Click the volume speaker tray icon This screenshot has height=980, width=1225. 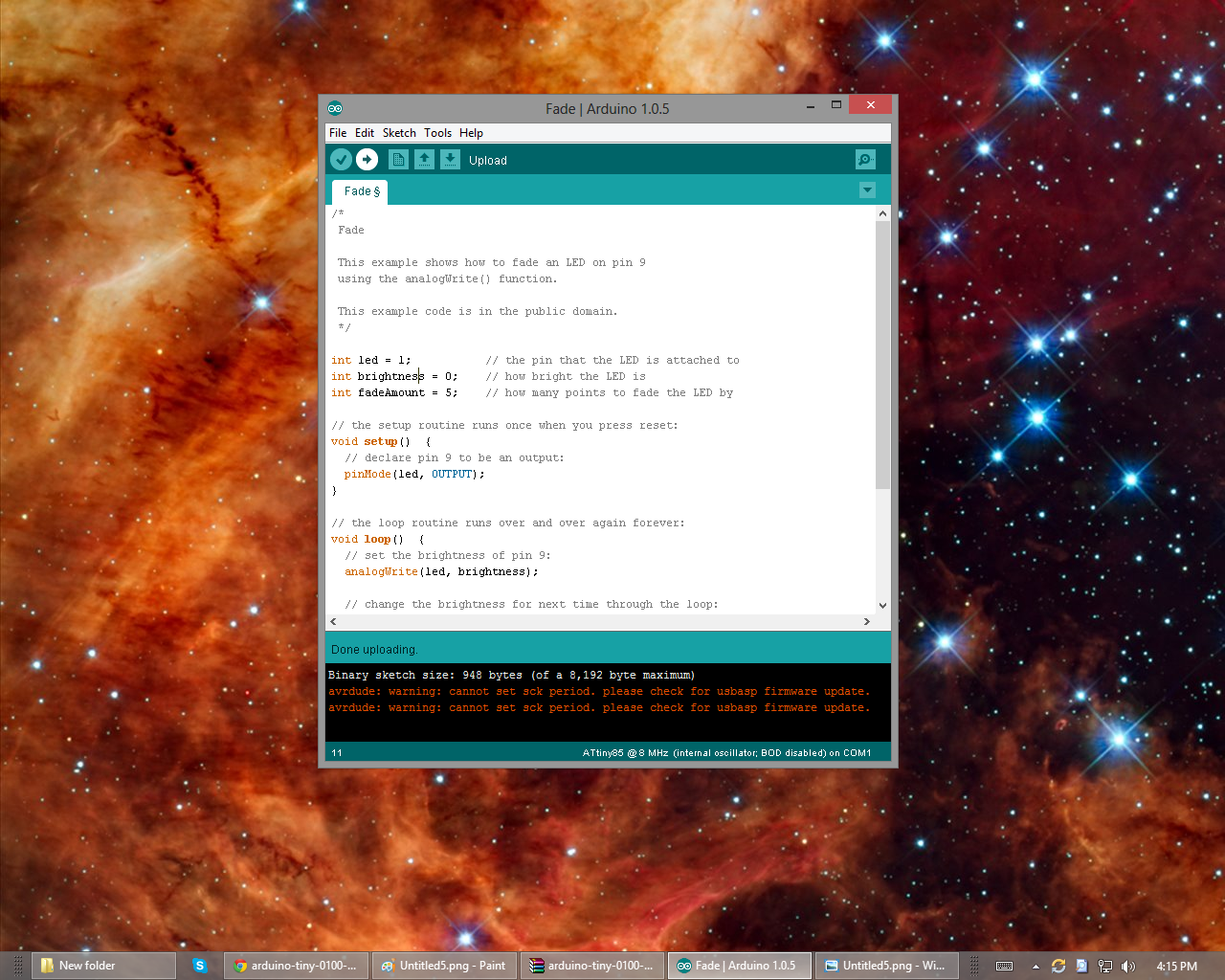1128,966
